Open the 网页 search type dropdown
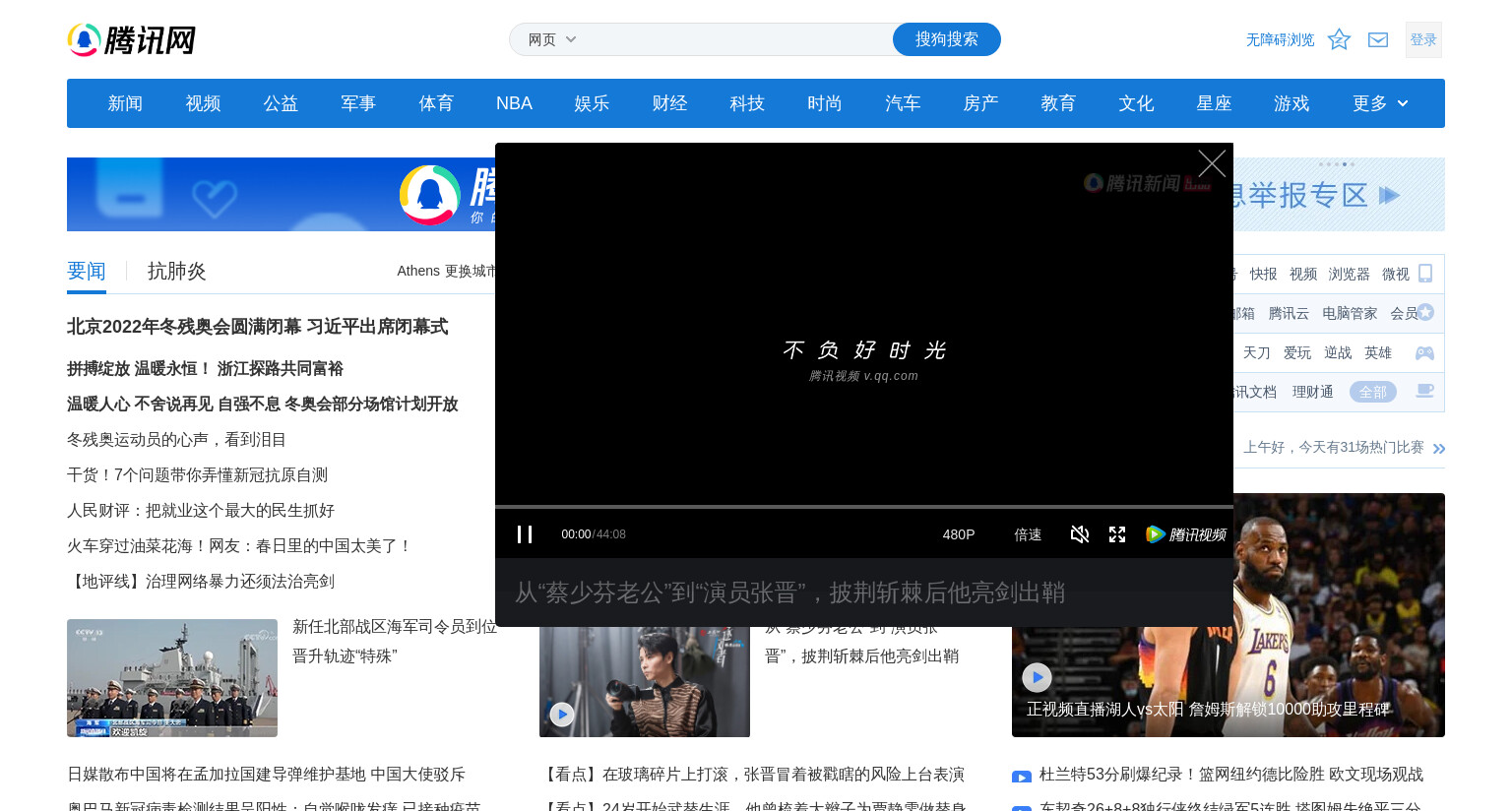The height and width of the screenshot is (811, 1512). pos(551,39)
